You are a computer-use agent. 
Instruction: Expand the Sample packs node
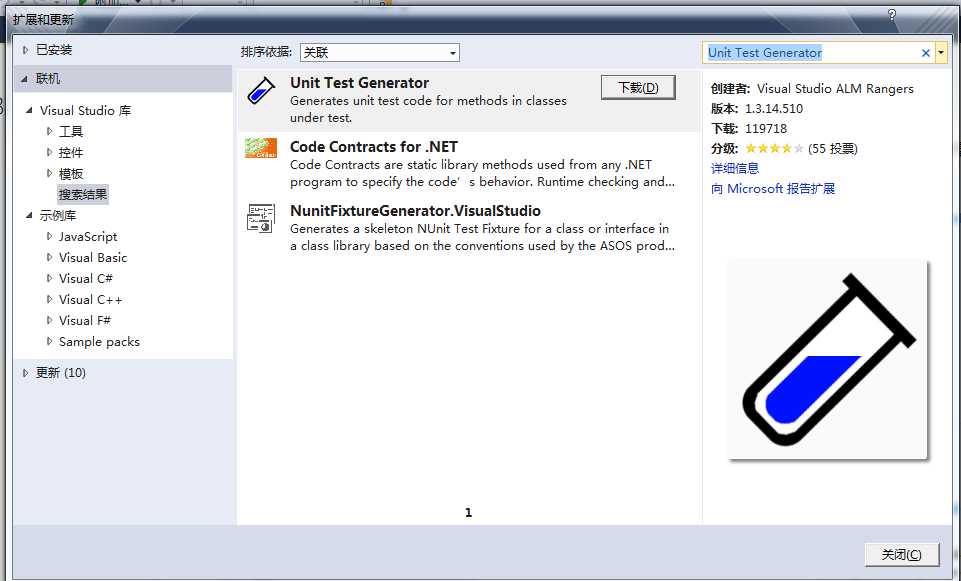pyautogui.click(x=50, y=341)
